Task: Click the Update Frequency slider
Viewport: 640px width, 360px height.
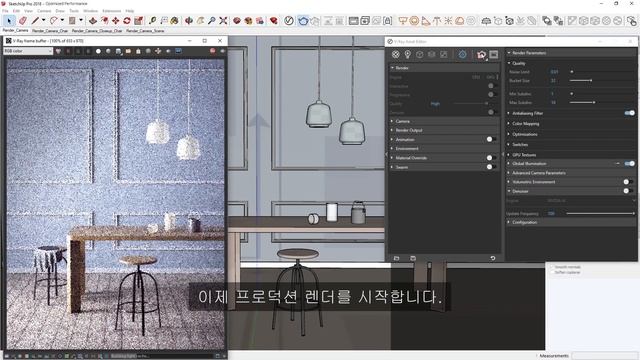Action: pos(600,213)
